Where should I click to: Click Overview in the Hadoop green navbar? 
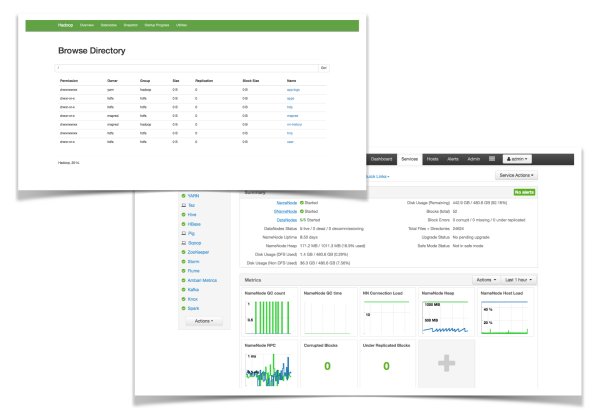coord(87,25)
